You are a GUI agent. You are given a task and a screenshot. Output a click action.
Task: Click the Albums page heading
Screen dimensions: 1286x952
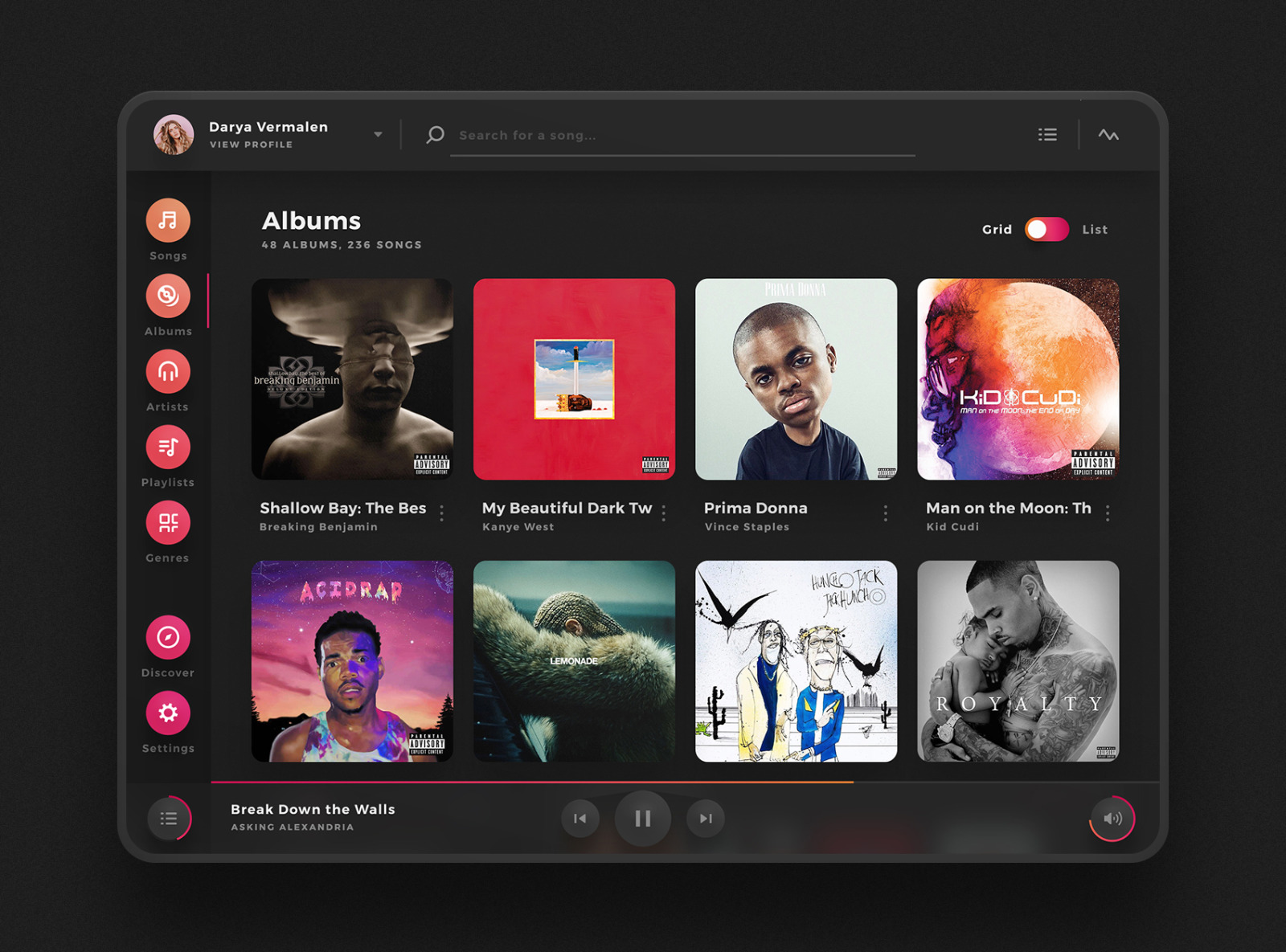311,221
